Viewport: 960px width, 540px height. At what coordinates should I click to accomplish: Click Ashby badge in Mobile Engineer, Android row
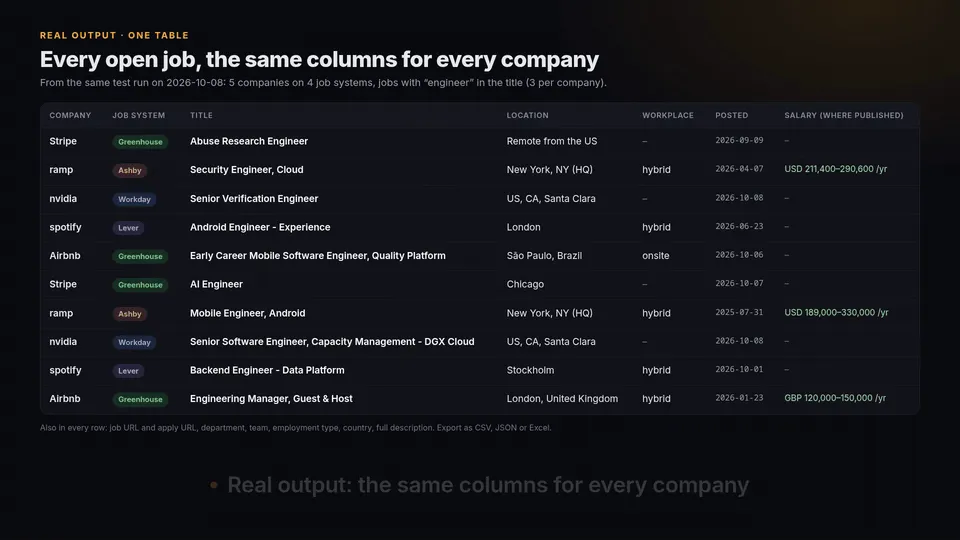[x=129, y=313]
